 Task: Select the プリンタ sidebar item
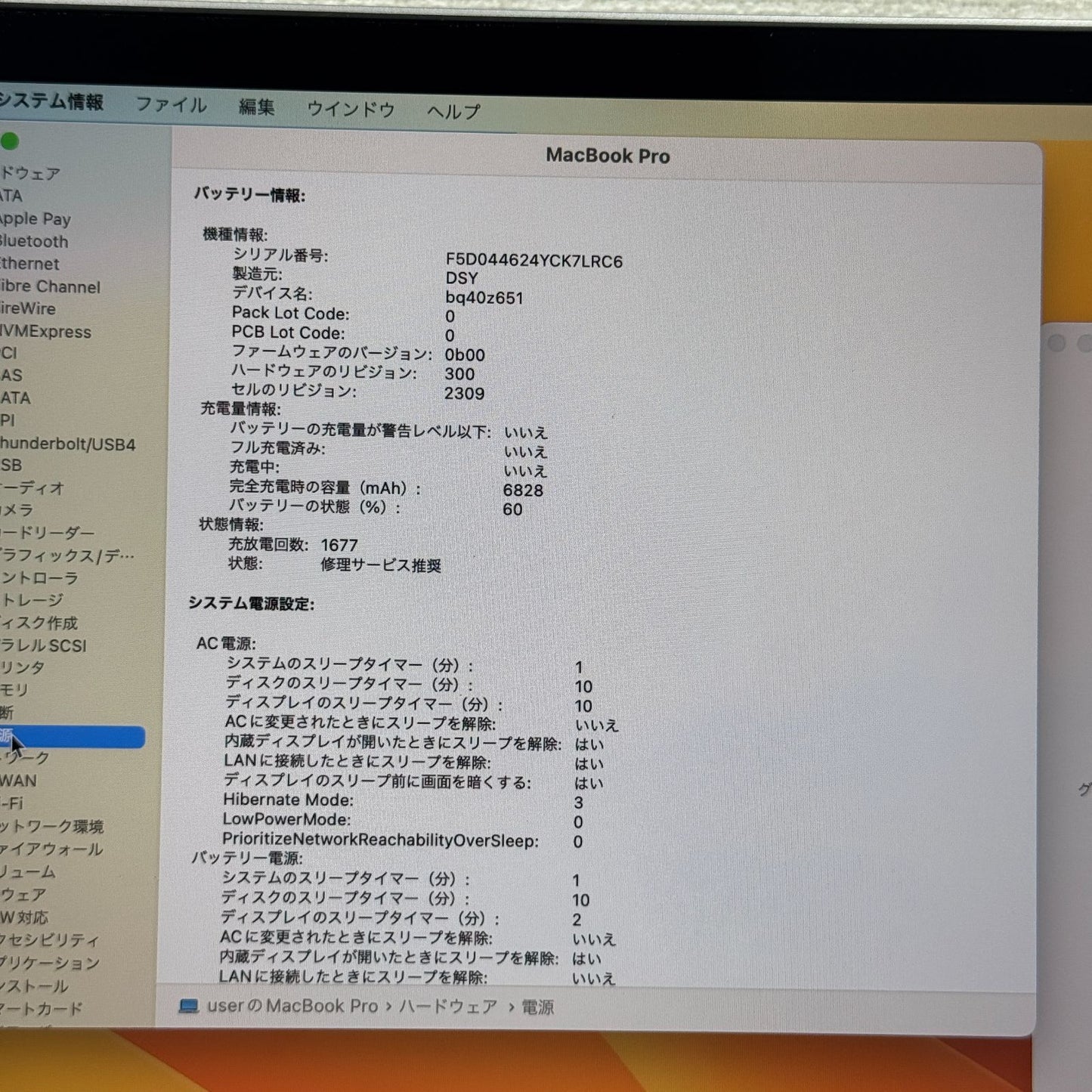(23, 668)
